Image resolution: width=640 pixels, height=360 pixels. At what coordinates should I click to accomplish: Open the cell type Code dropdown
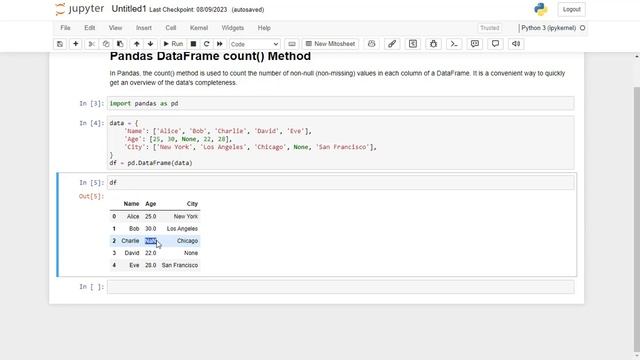pyautogui.click(x=254, y=44)
